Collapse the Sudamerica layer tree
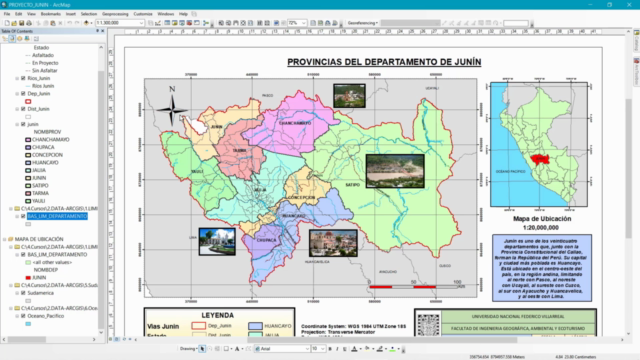 pos(17,293)
